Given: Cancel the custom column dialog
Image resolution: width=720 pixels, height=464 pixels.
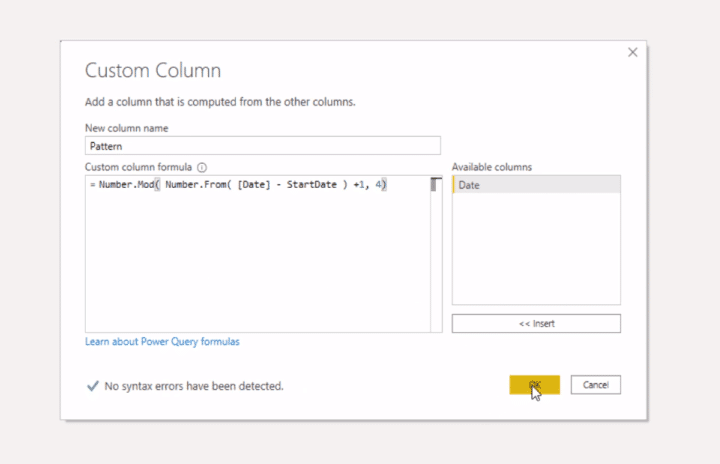Looking at the screenshot, I should pyautogui.click(x=596, y=385).
